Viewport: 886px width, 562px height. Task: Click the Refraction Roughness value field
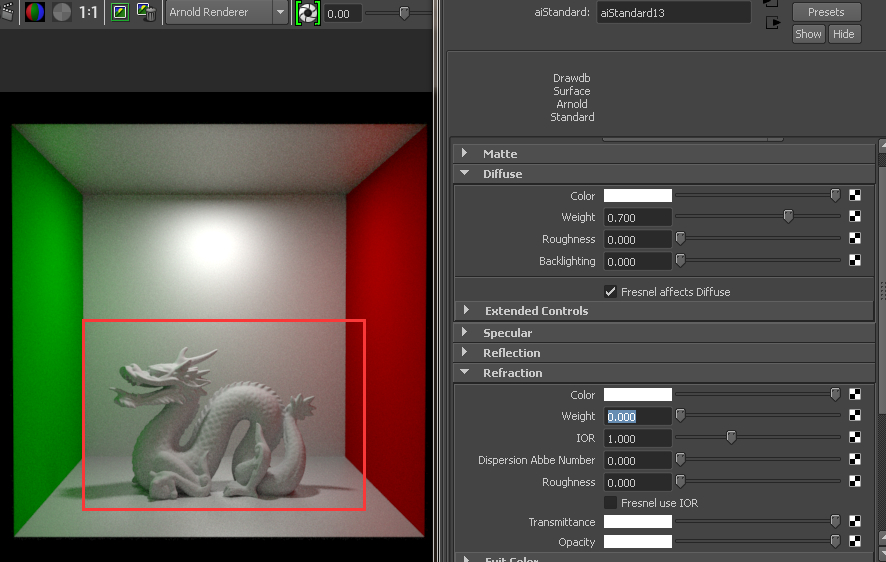[637, 482]
